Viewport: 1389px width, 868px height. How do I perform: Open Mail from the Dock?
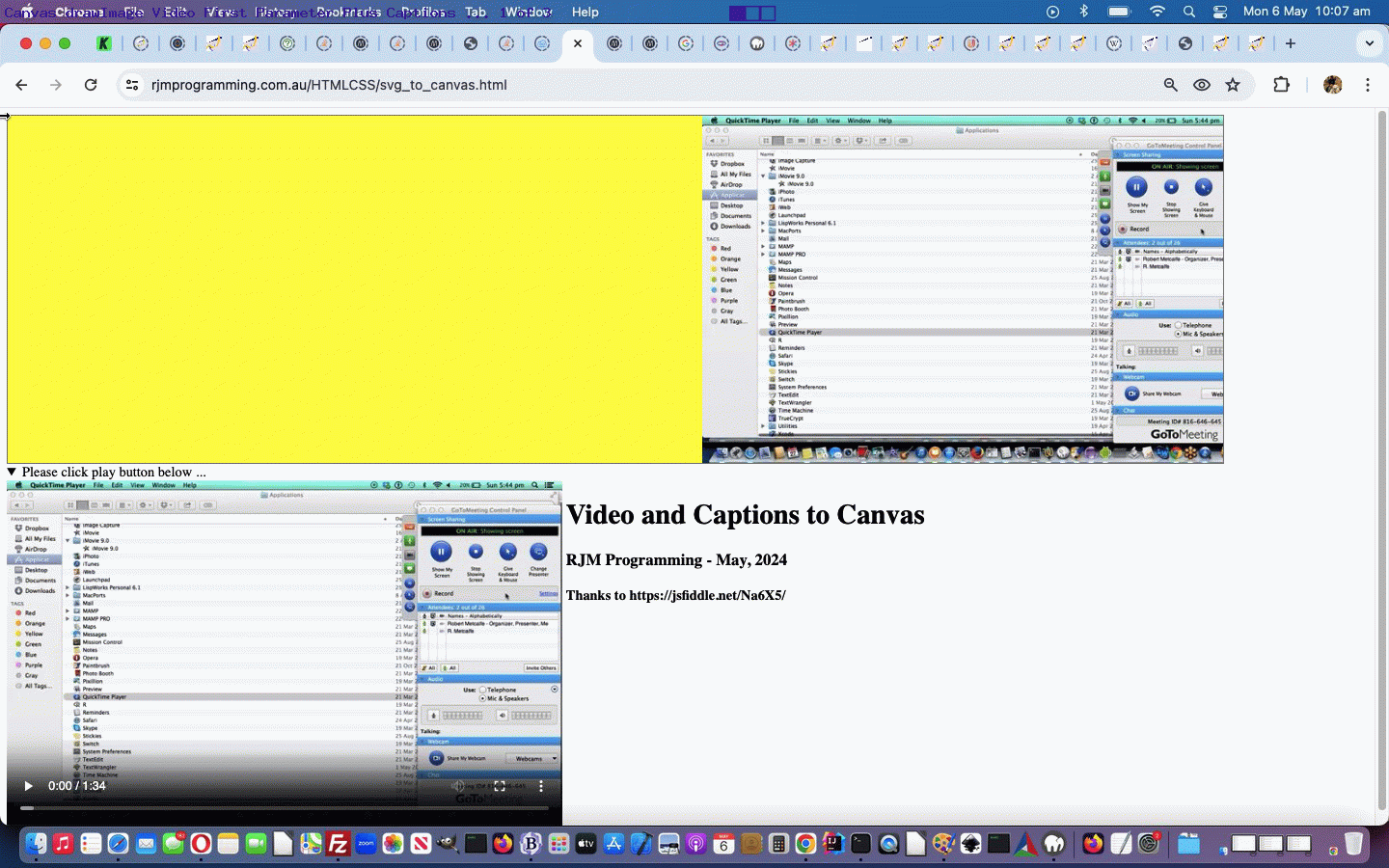click(146, 844)
